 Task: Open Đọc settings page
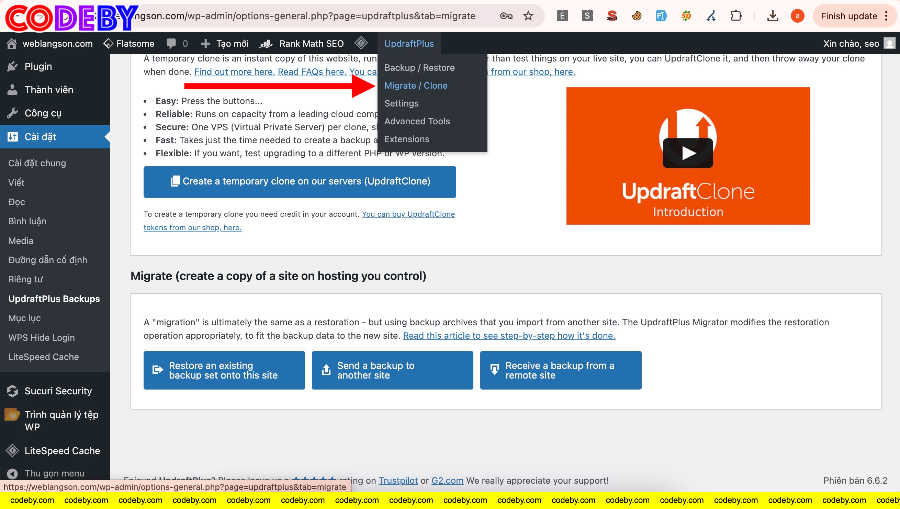coord(17,202)
